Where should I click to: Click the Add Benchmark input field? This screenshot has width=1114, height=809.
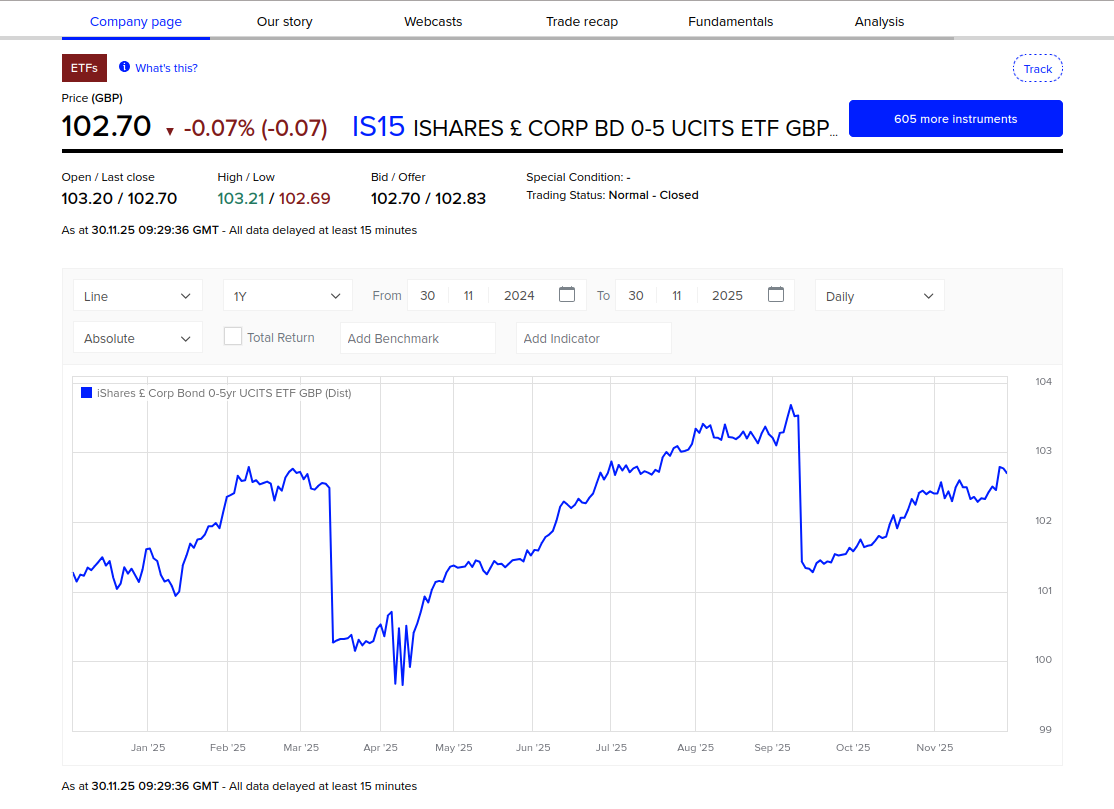(418, 338)
